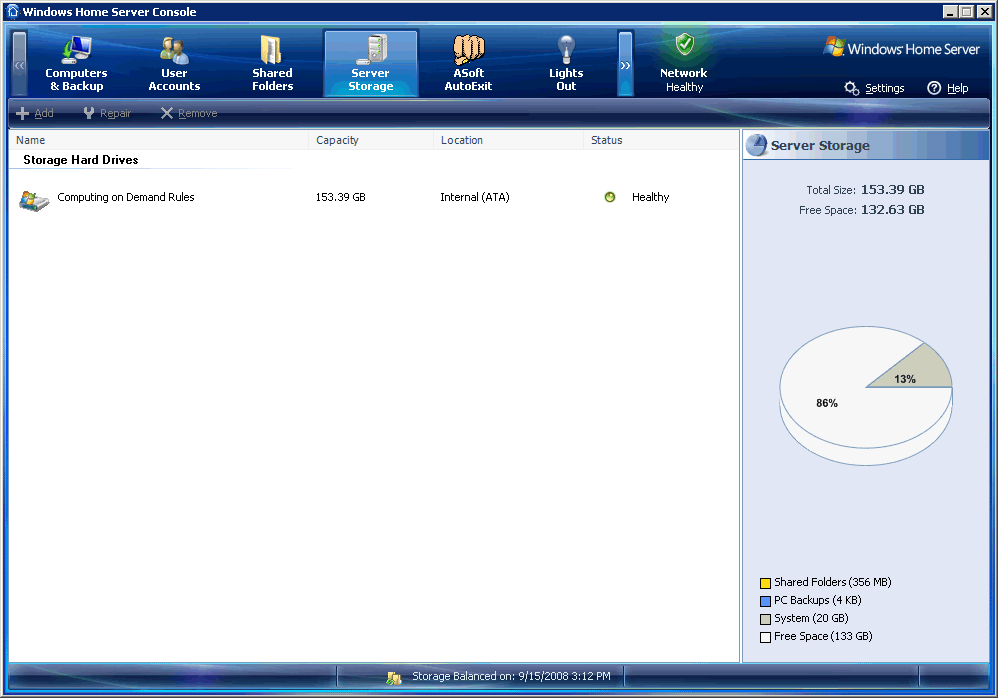Select the Server Storage tab
998x698 pixels.
(x=370, y=64)
